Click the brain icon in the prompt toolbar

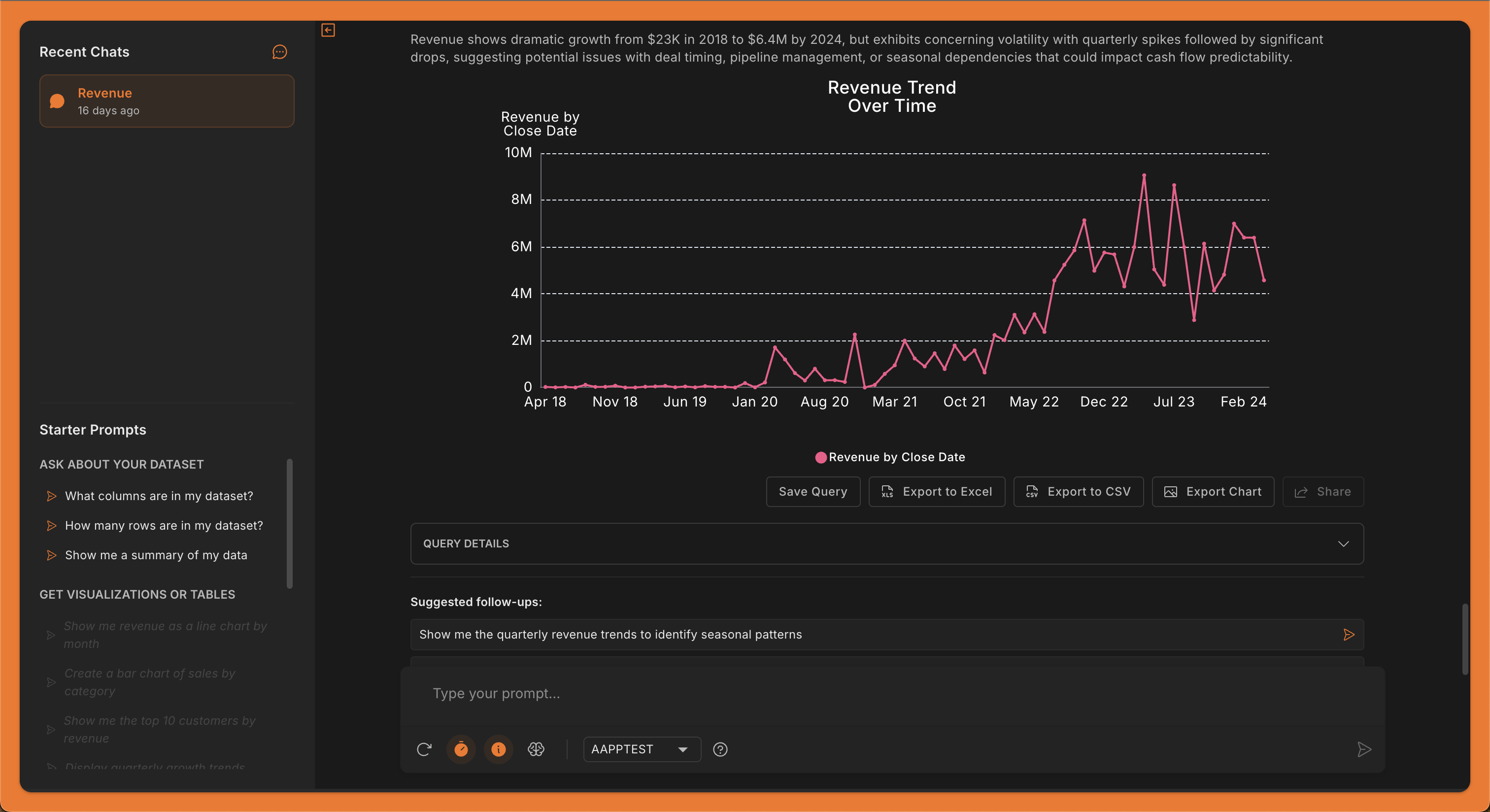(536, 749)
